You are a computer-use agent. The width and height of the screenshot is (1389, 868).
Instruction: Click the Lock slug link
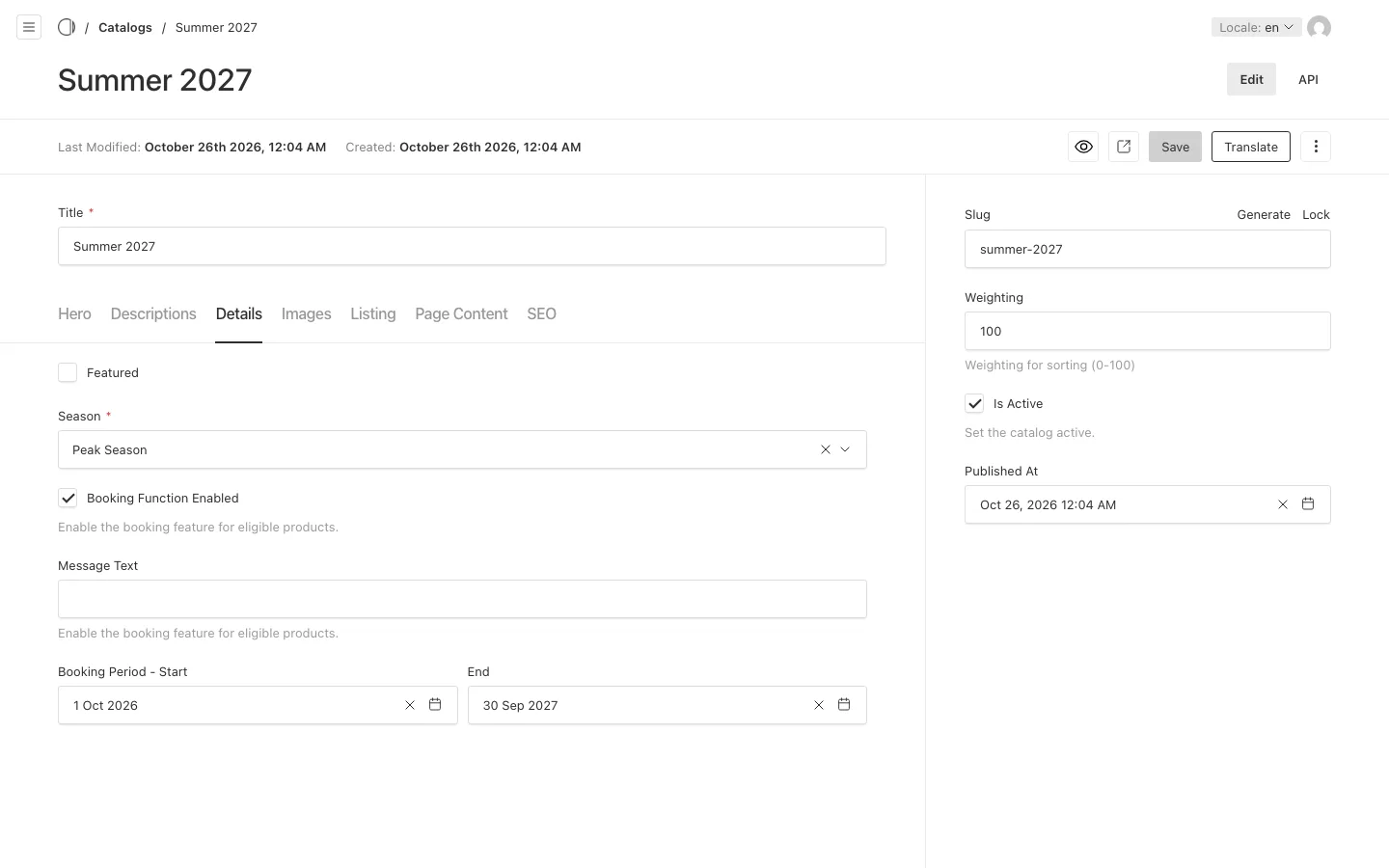1316,214
